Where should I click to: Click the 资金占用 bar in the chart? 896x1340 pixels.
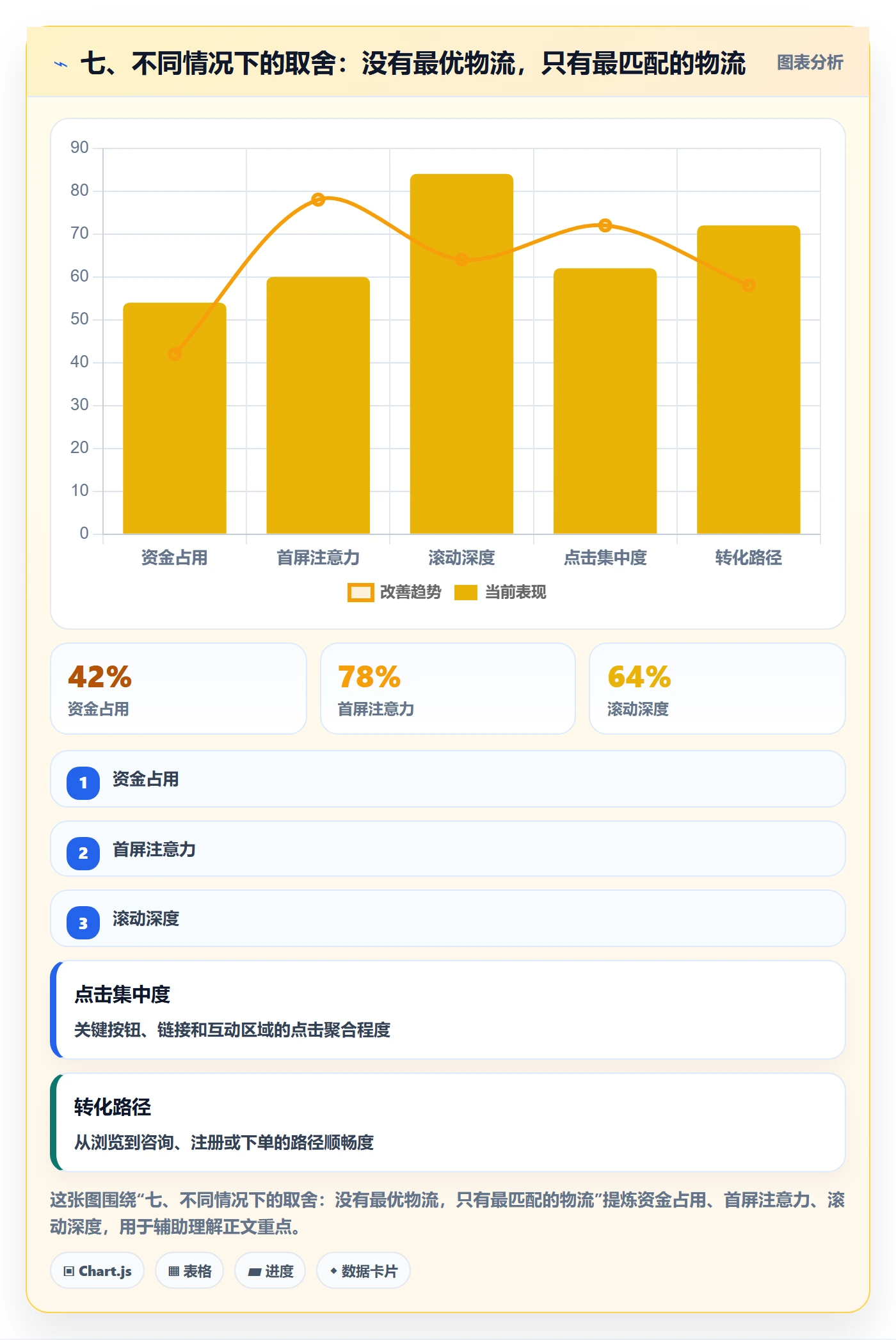tap(175, 418)
